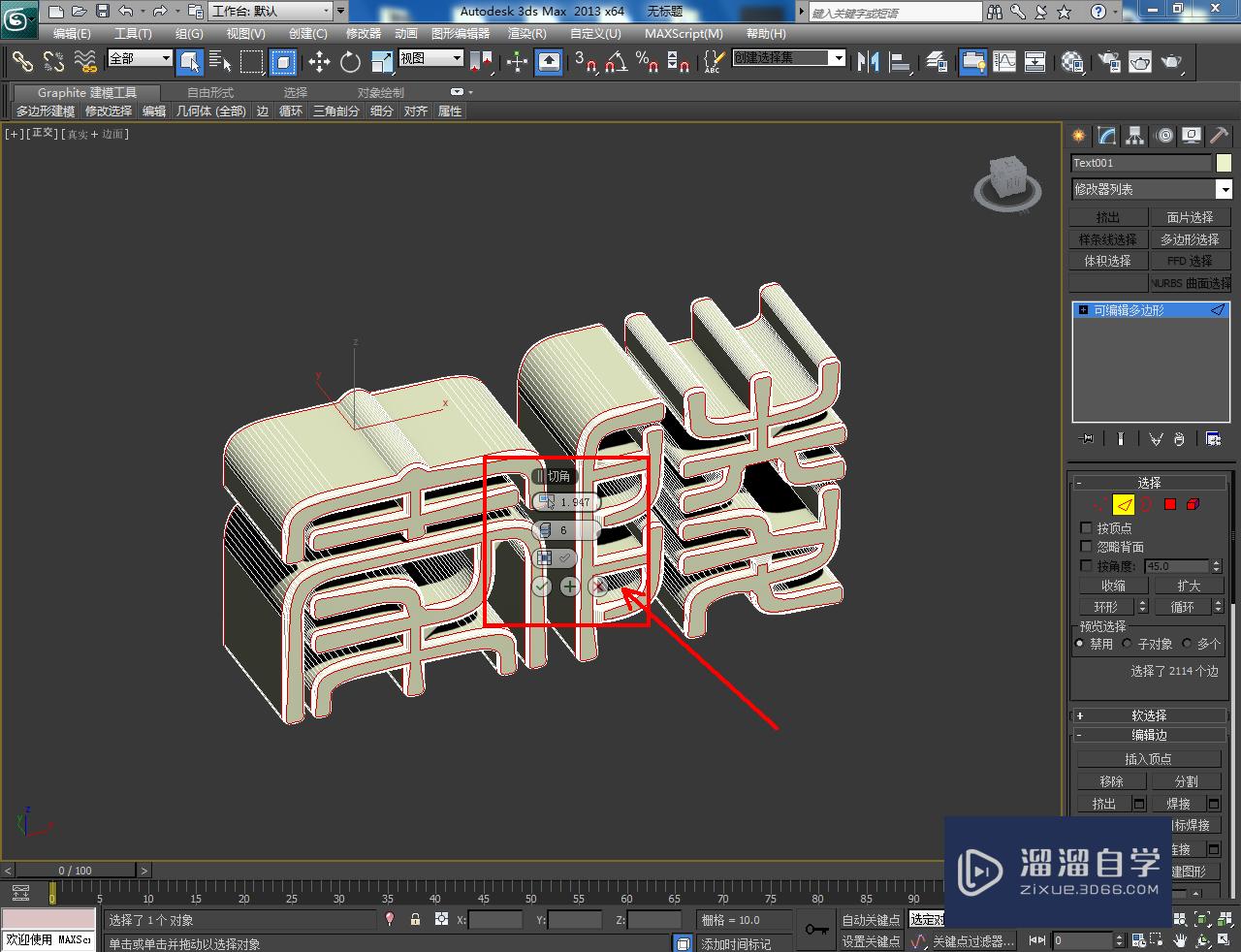Click the Mirror tool icon
1241x952 pixels.
click(x=869, y=62)
